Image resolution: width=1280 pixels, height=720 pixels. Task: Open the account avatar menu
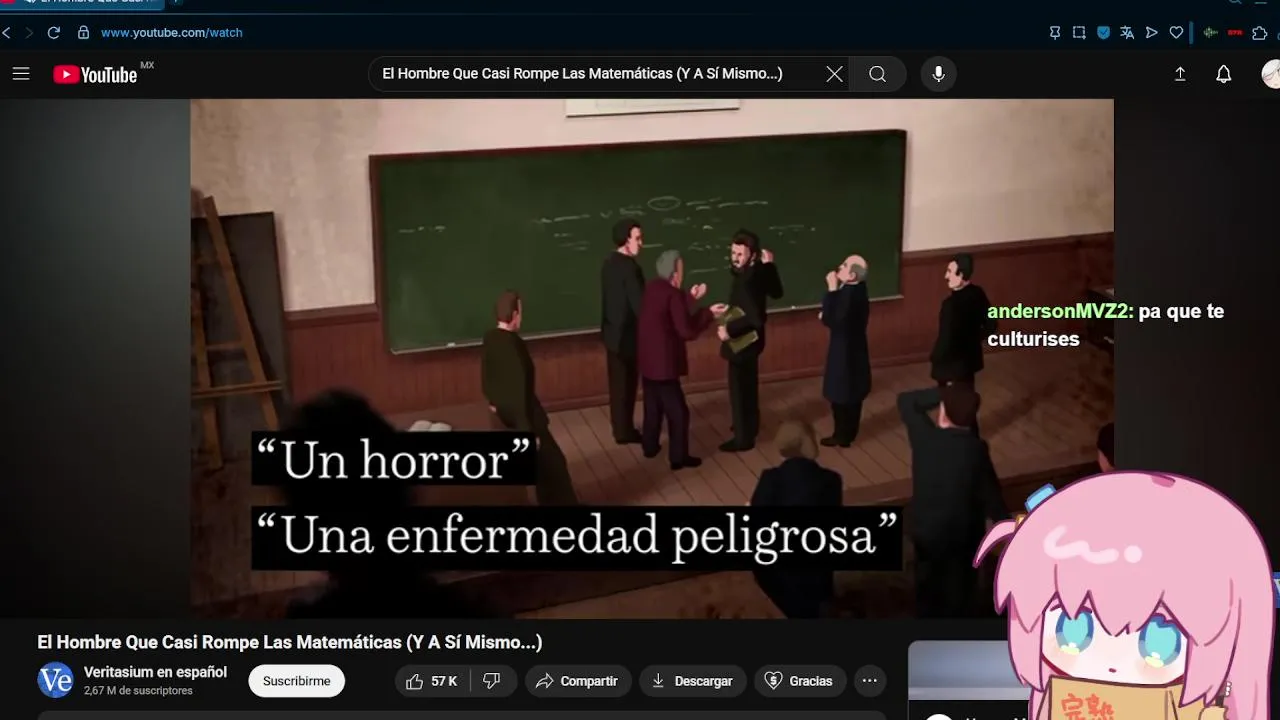pyautogui.click(x=1272, y=74)
